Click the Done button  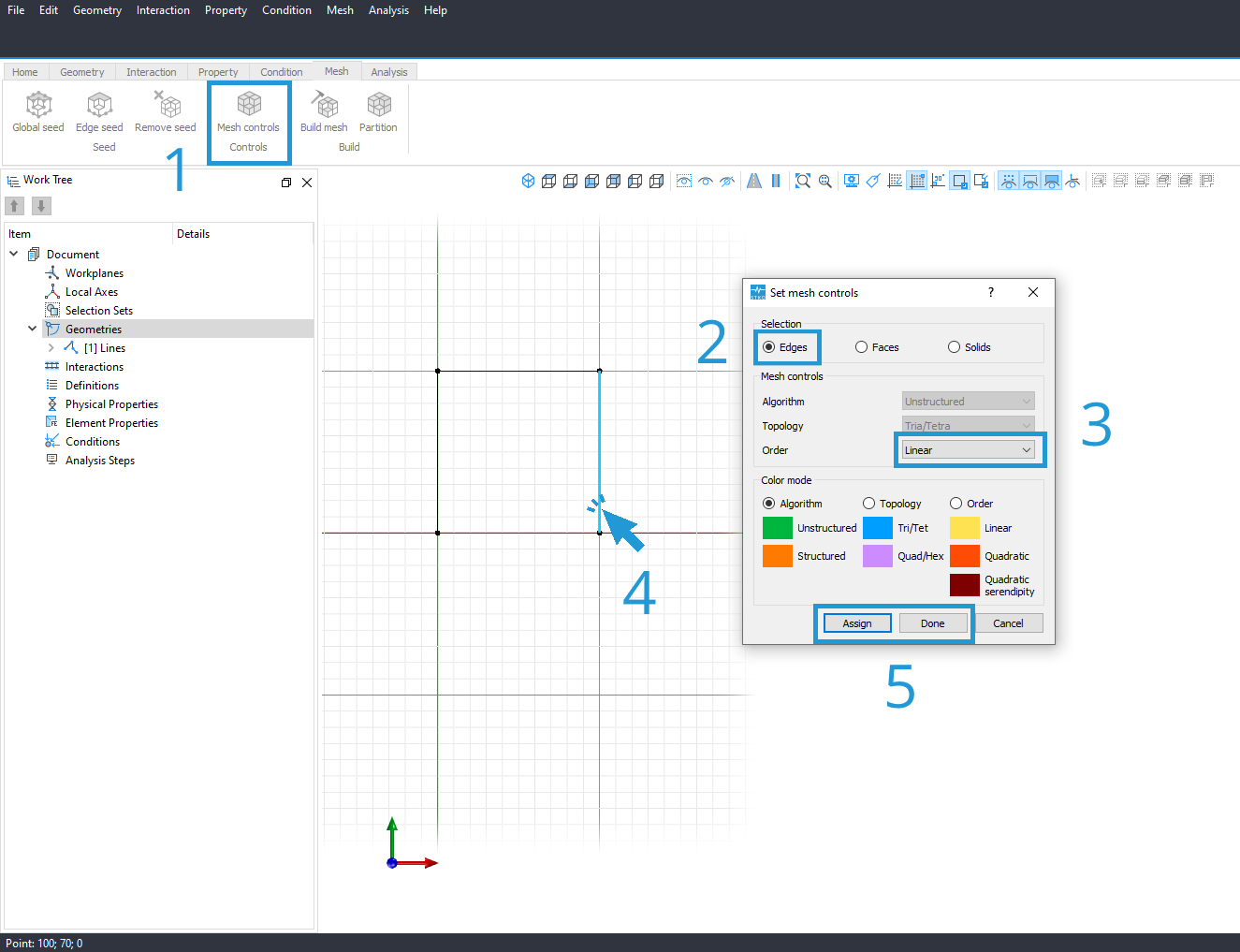click(933, 623)
